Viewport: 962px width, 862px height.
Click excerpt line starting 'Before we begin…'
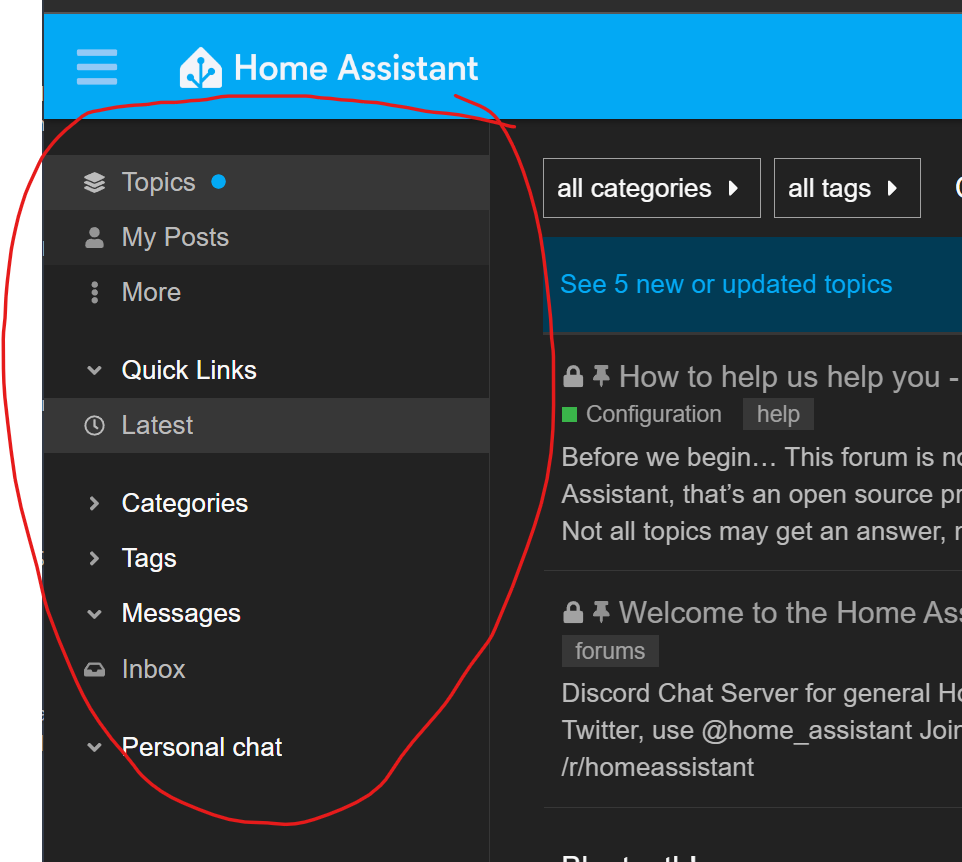pos(761,458)
